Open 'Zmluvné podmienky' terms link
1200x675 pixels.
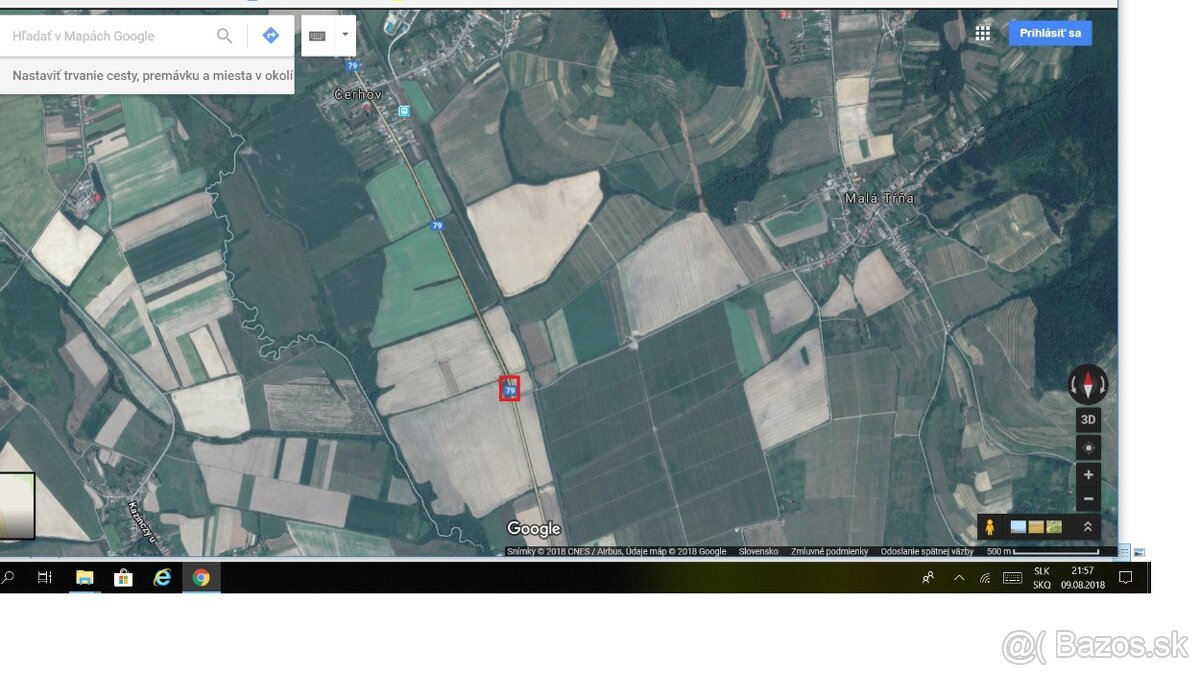[829, 552]
